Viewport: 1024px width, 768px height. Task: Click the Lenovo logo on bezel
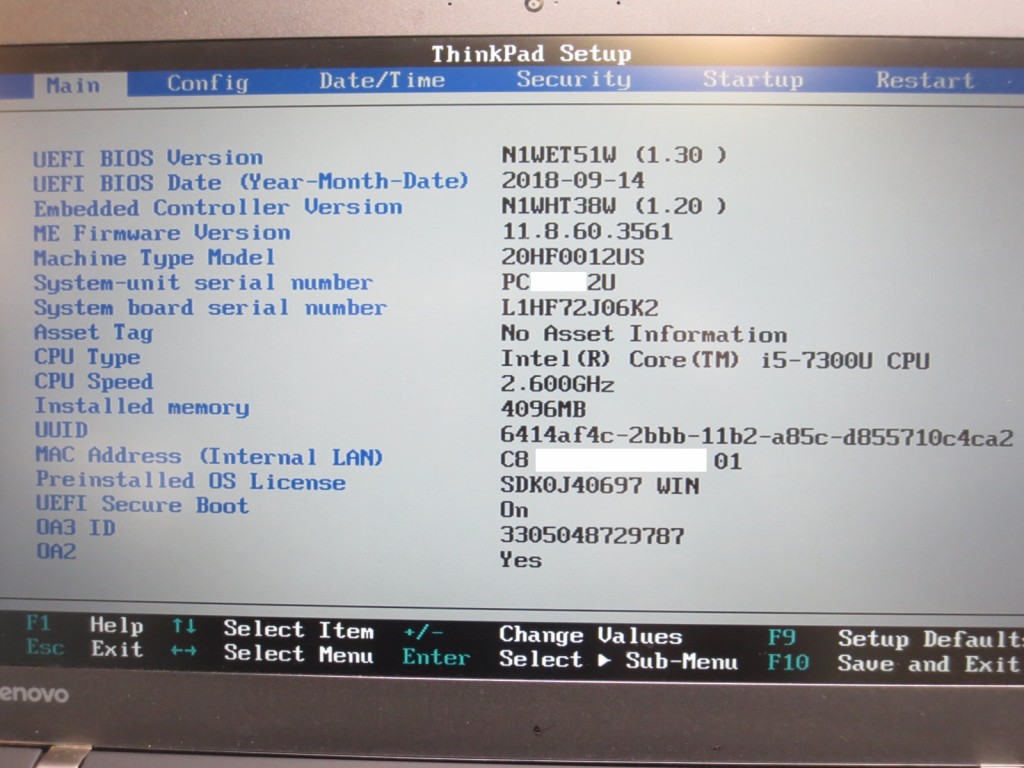pos(34,694)
